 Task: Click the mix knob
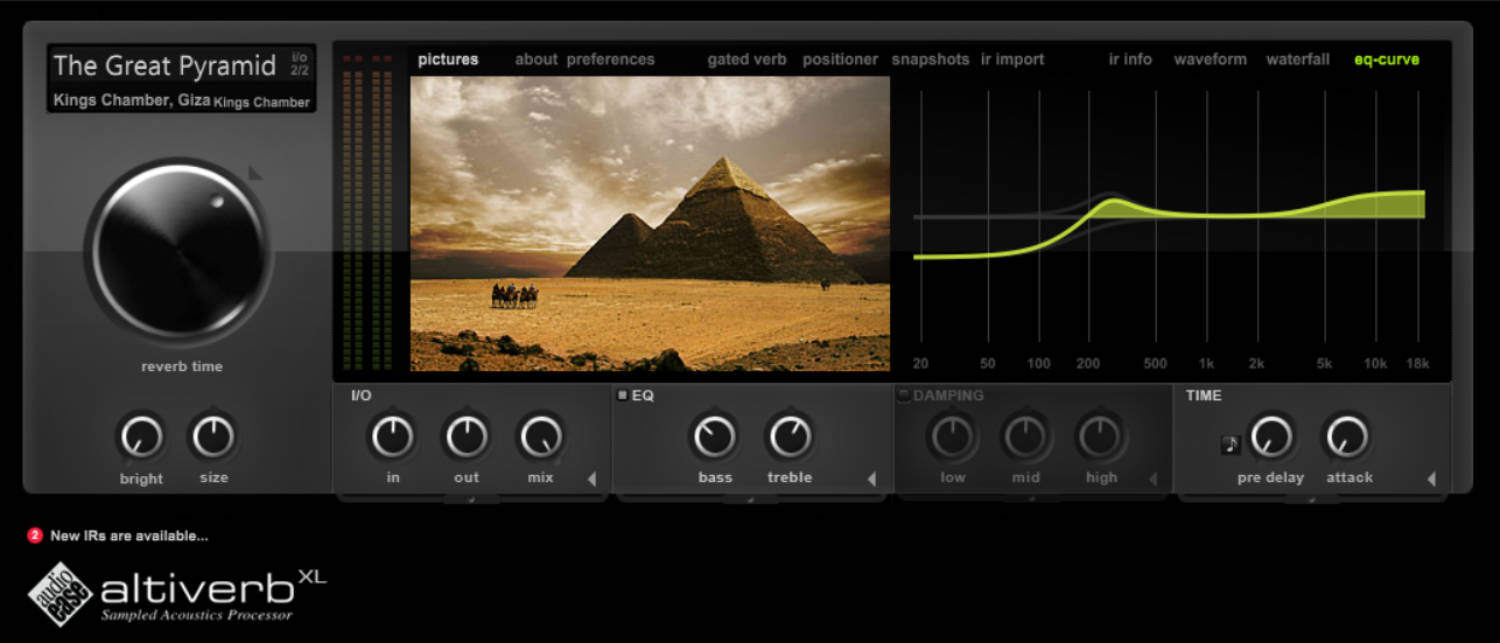click(541, 437)
